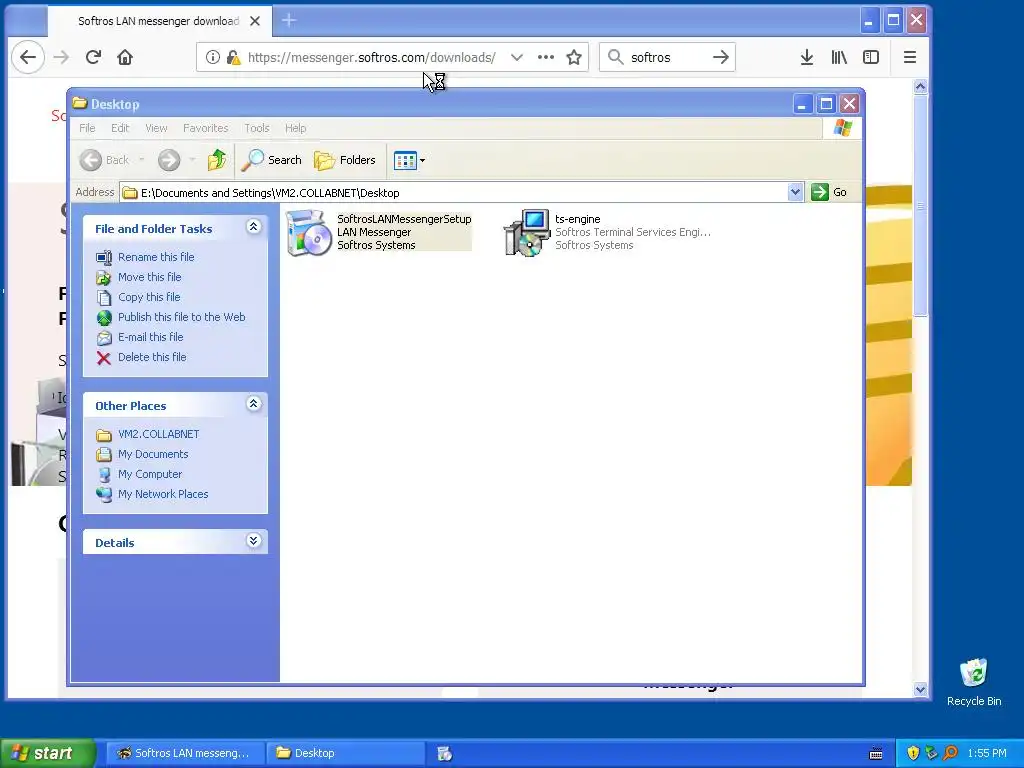Close the Softros LAN messenger tab
This screenshot has height=768, width=1024.
(255, 21)
